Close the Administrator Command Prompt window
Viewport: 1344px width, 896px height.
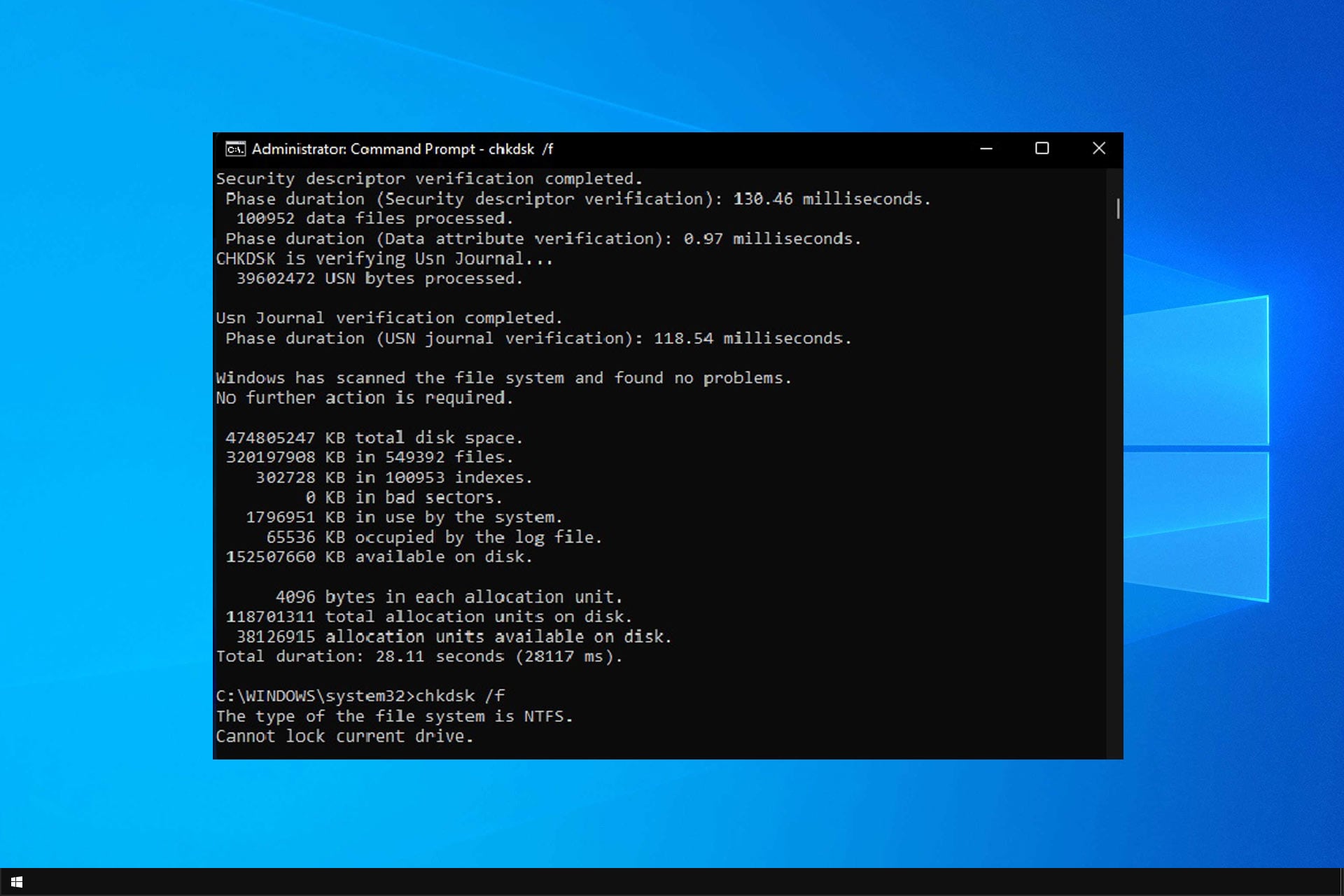(x=1098, y=149)
